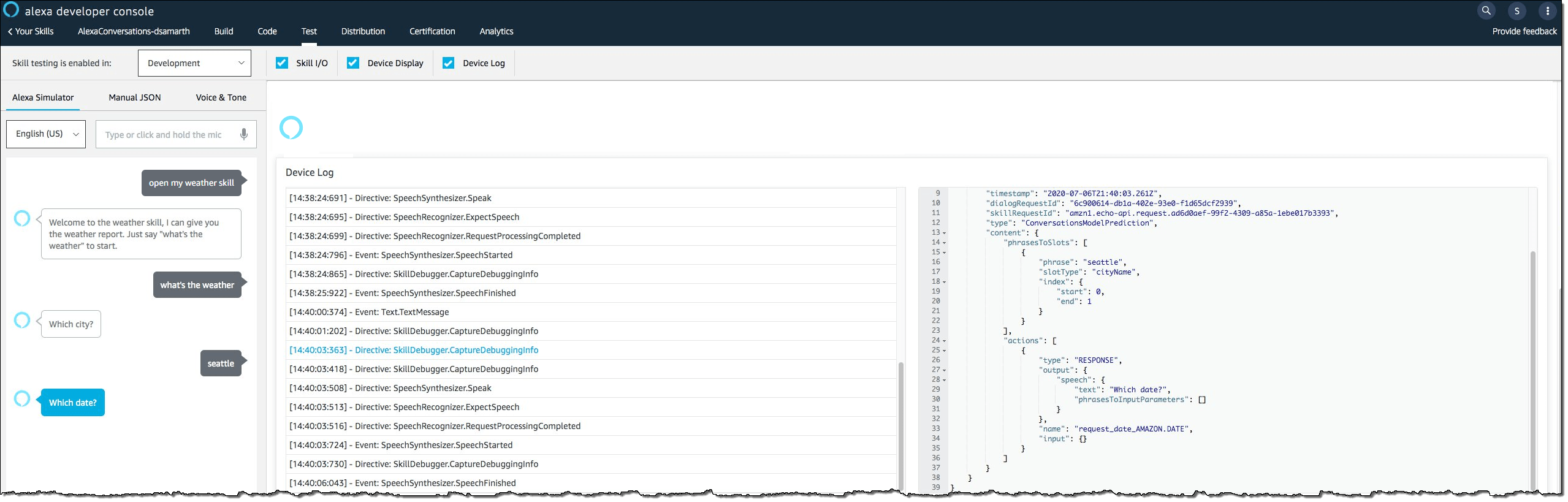Viewport: 1568px width, 502px height.
Task: Click Provide feedback link
Action: (x=1524, y=31)
